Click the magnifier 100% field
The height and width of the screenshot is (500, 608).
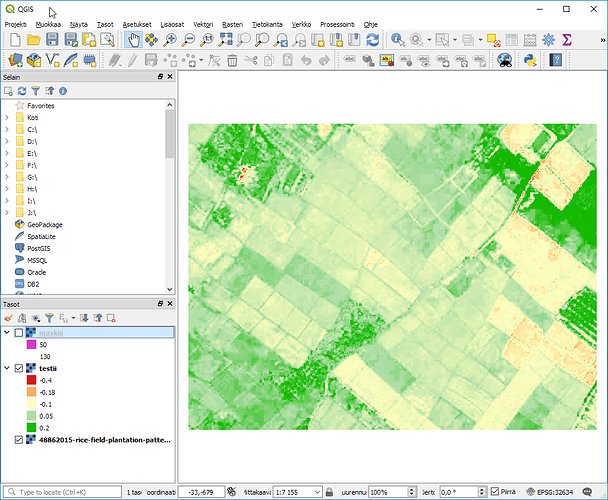pyautogui.click(x=388, y=492)
